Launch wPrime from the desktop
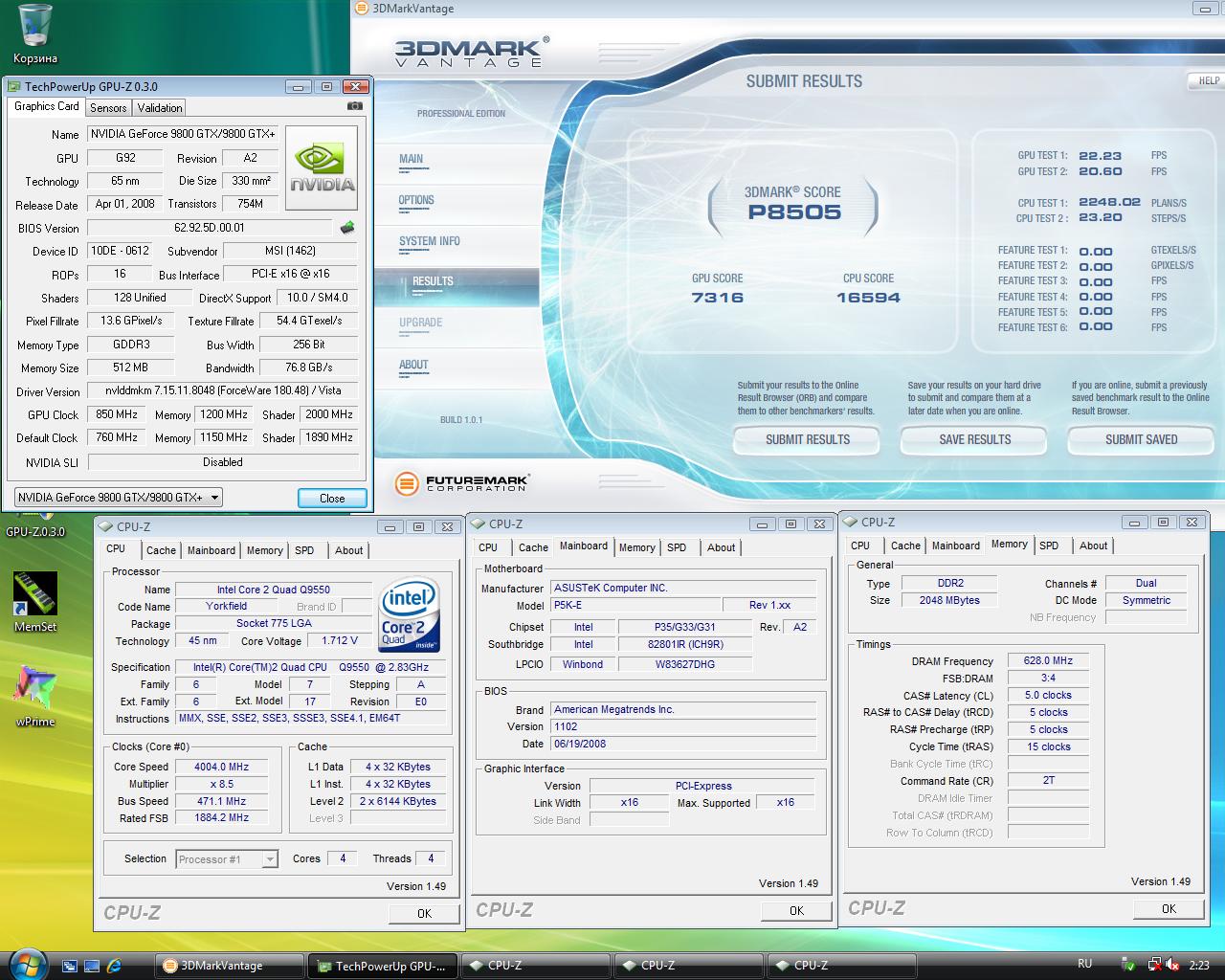 pos(35,696)
